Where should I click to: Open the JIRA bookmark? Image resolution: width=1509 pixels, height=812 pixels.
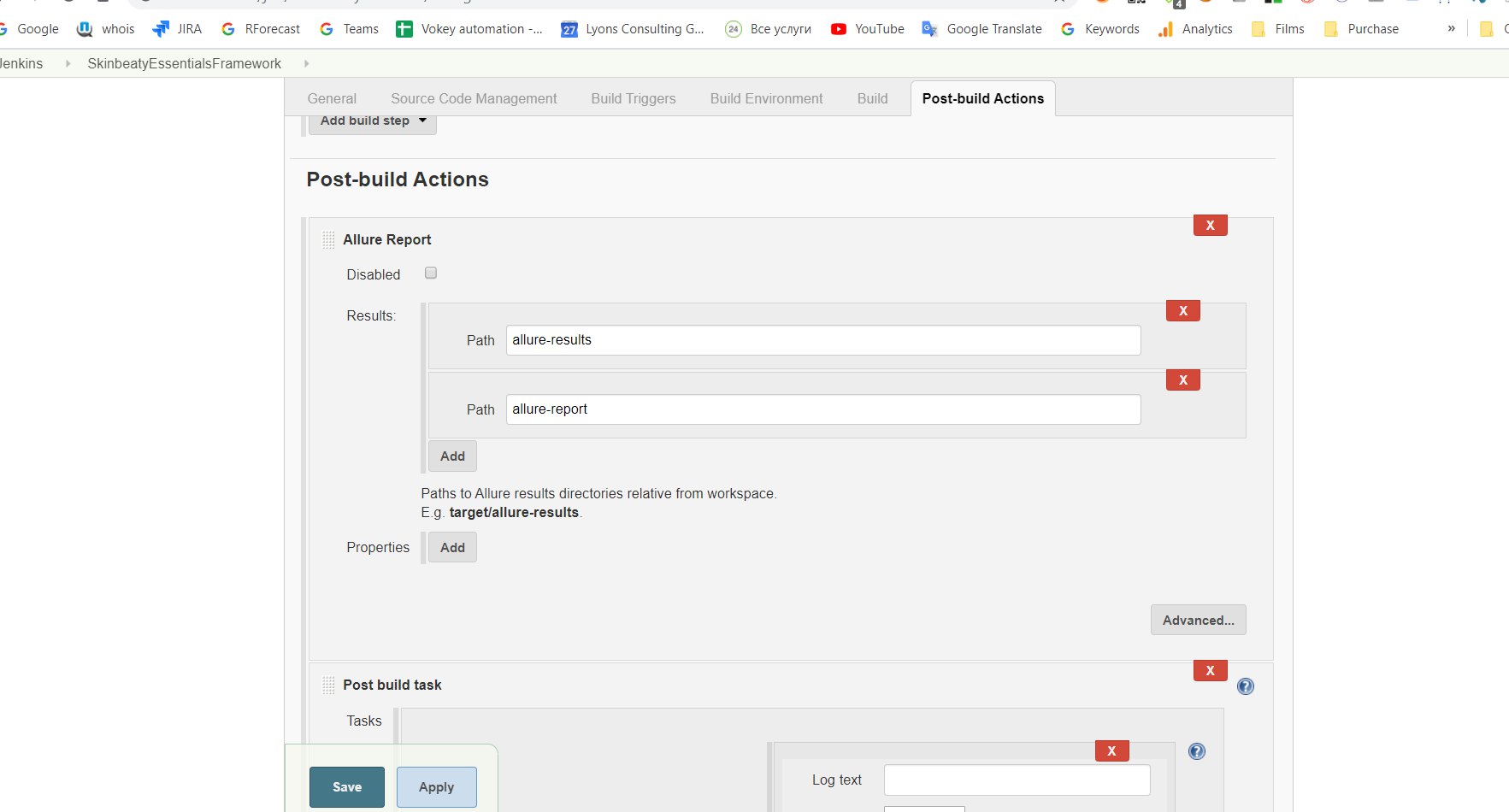click(x=177, y=29)
